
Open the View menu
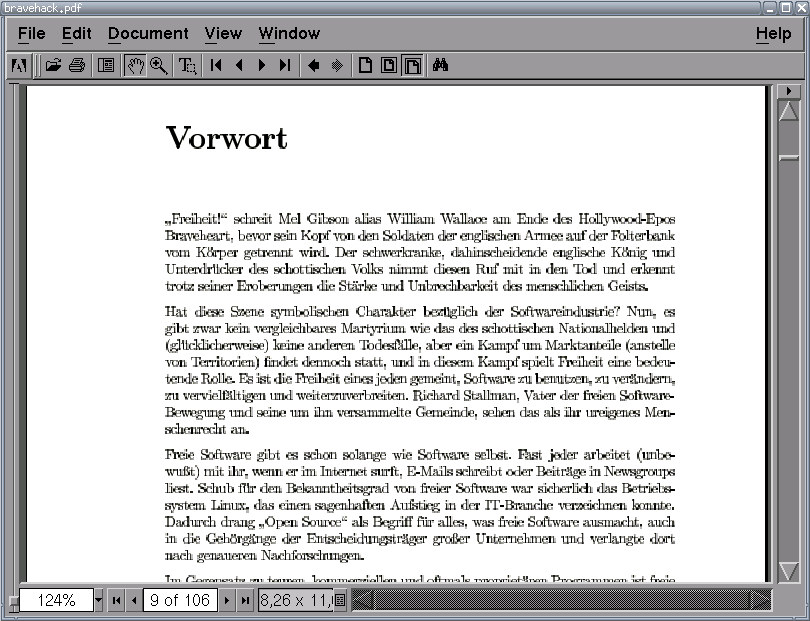[x=223, y=34]
